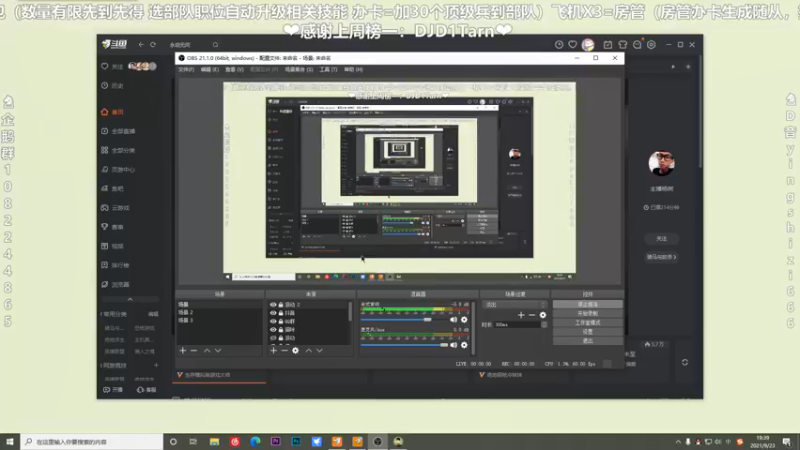The width and height of the screenshot is (800, 450).
Task: Mute 麦克风/Aux with its speaker icon
Action: click(x=453, y=345)
